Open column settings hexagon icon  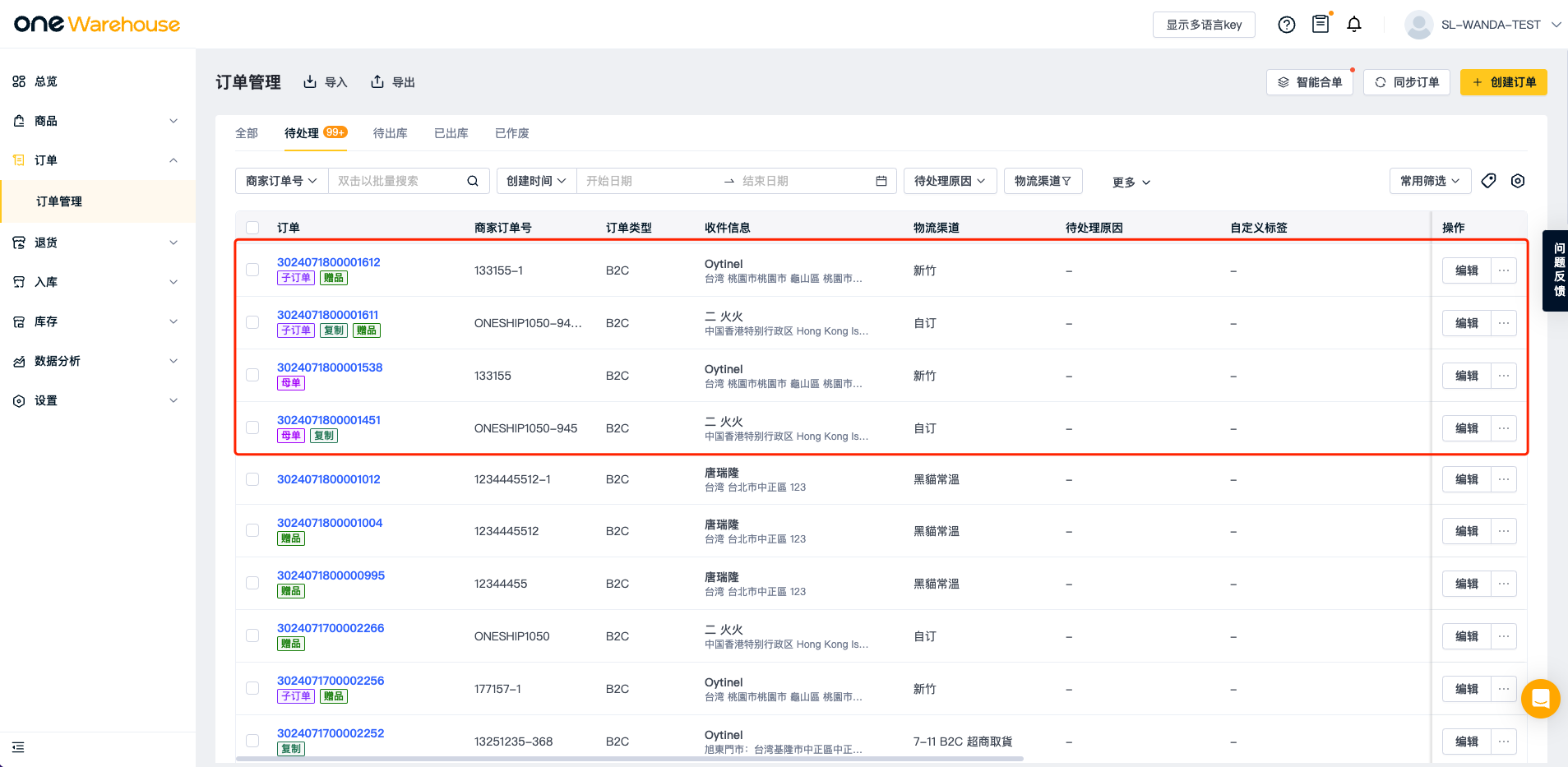[x=1517, y=181]
